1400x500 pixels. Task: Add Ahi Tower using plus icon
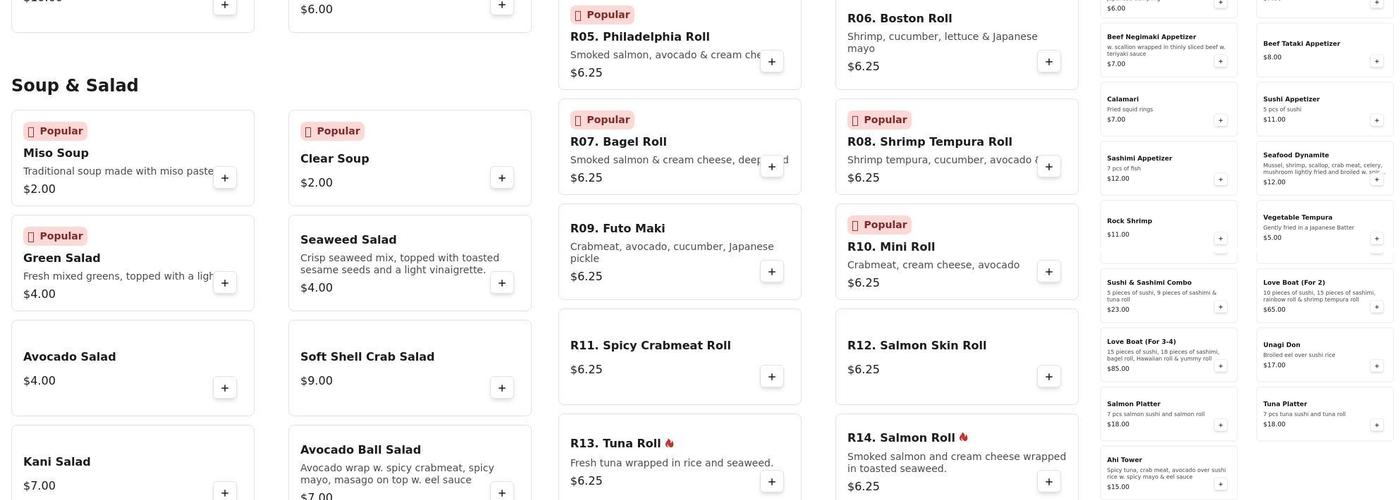pos(1220,484)
